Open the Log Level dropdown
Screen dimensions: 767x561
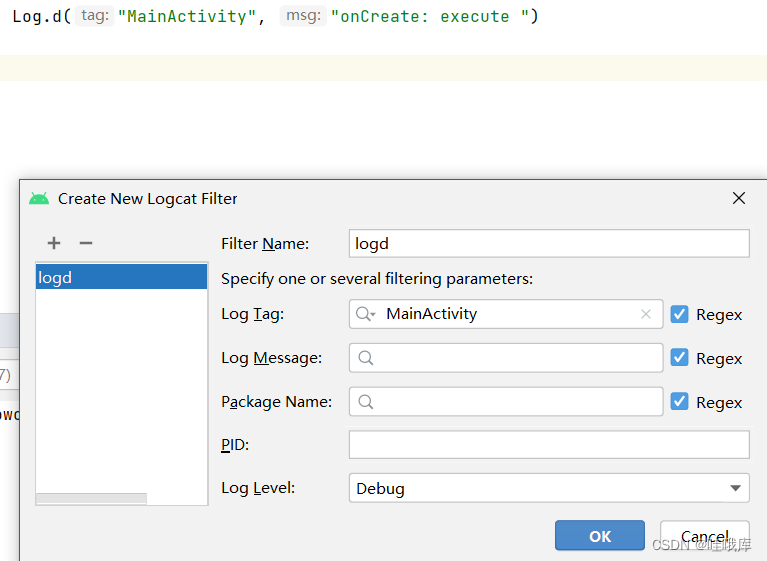tap(549, 488)
